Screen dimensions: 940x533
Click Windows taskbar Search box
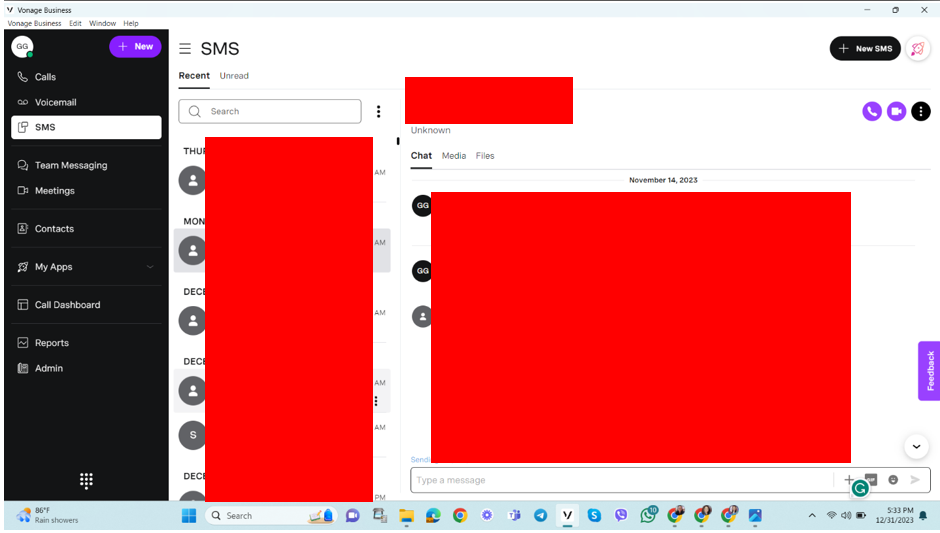[271, 516]
